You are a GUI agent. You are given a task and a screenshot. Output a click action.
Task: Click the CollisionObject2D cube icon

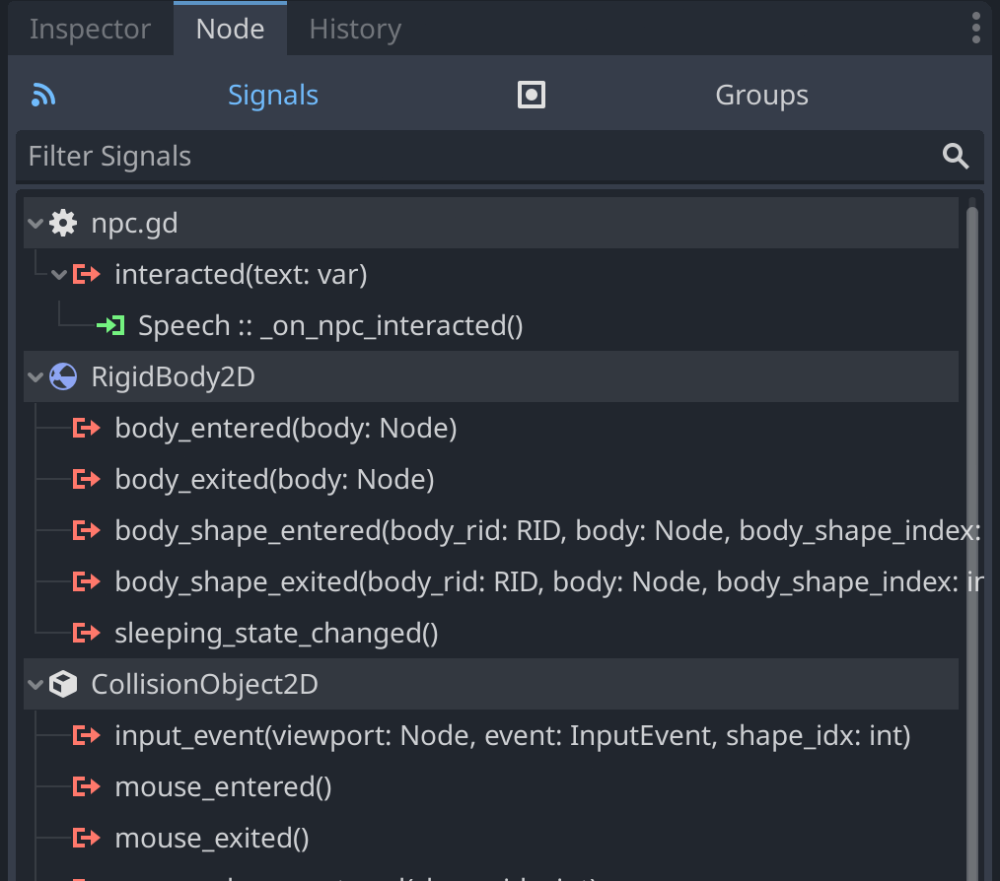(63, 685)
